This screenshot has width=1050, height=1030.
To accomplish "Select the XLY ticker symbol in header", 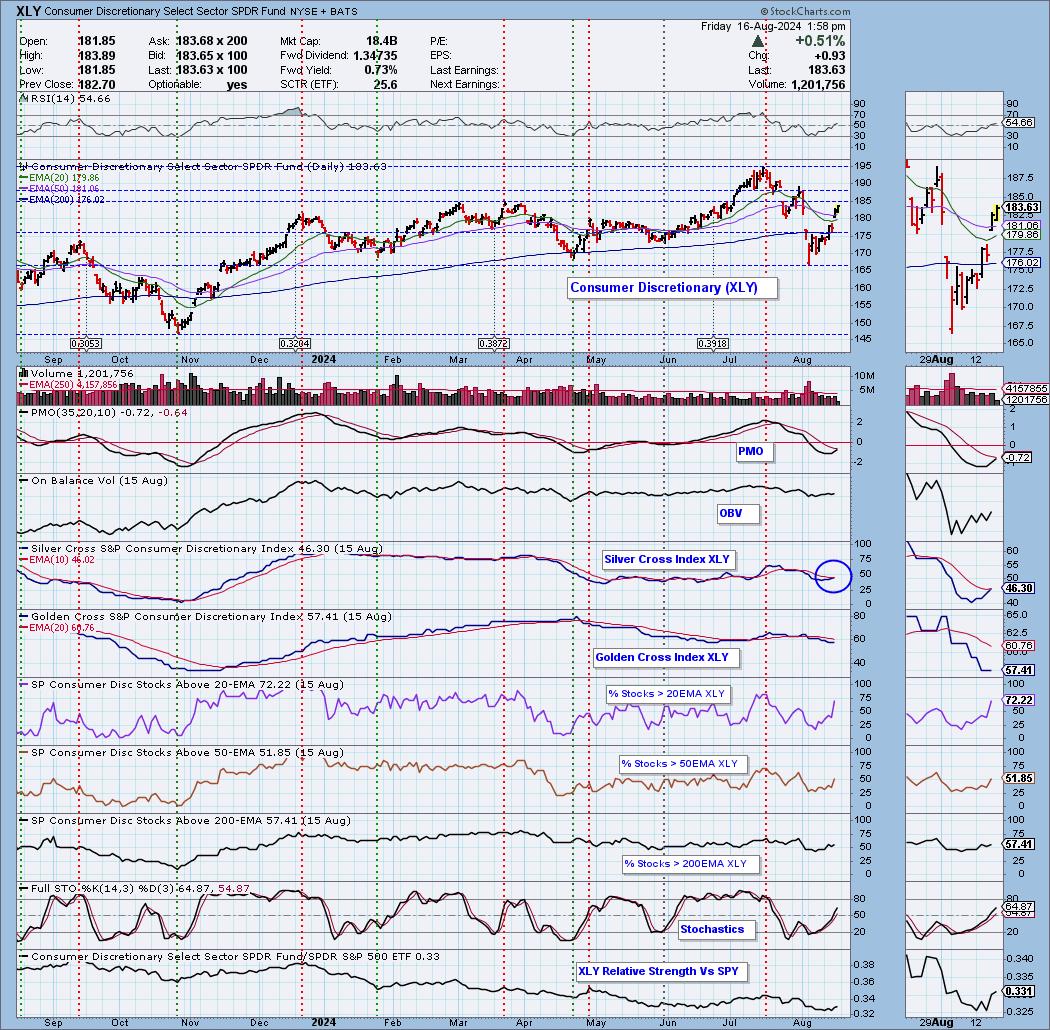I will click(30, 10).
